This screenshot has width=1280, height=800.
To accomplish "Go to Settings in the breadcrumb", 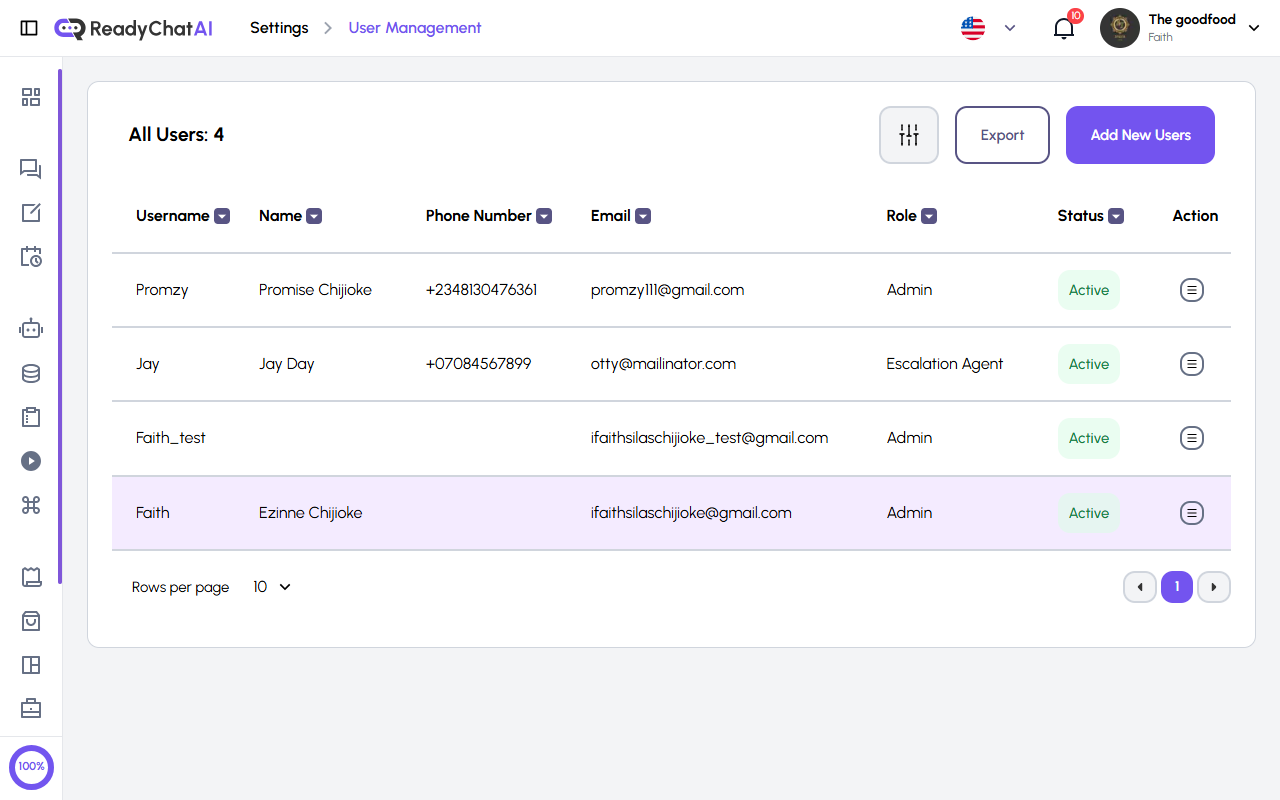I will pos(279,28).
